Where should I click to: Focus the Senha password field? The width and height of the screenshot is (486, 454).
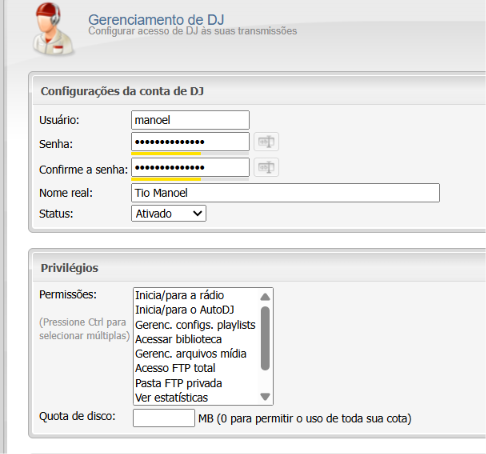(x=190, y=142)
